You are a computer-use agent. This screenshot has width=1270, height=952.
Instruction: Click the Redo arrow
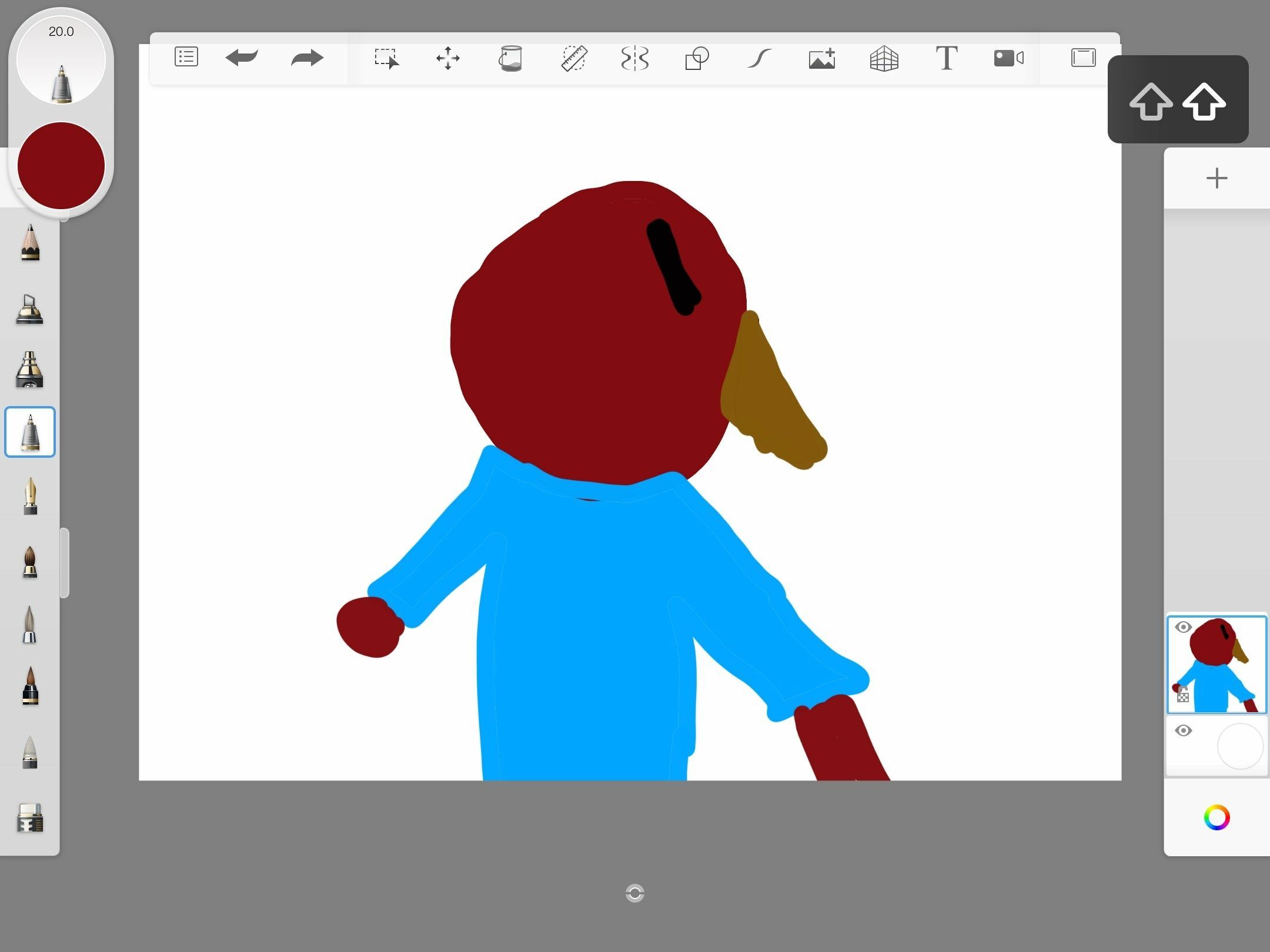coord(307,58)
